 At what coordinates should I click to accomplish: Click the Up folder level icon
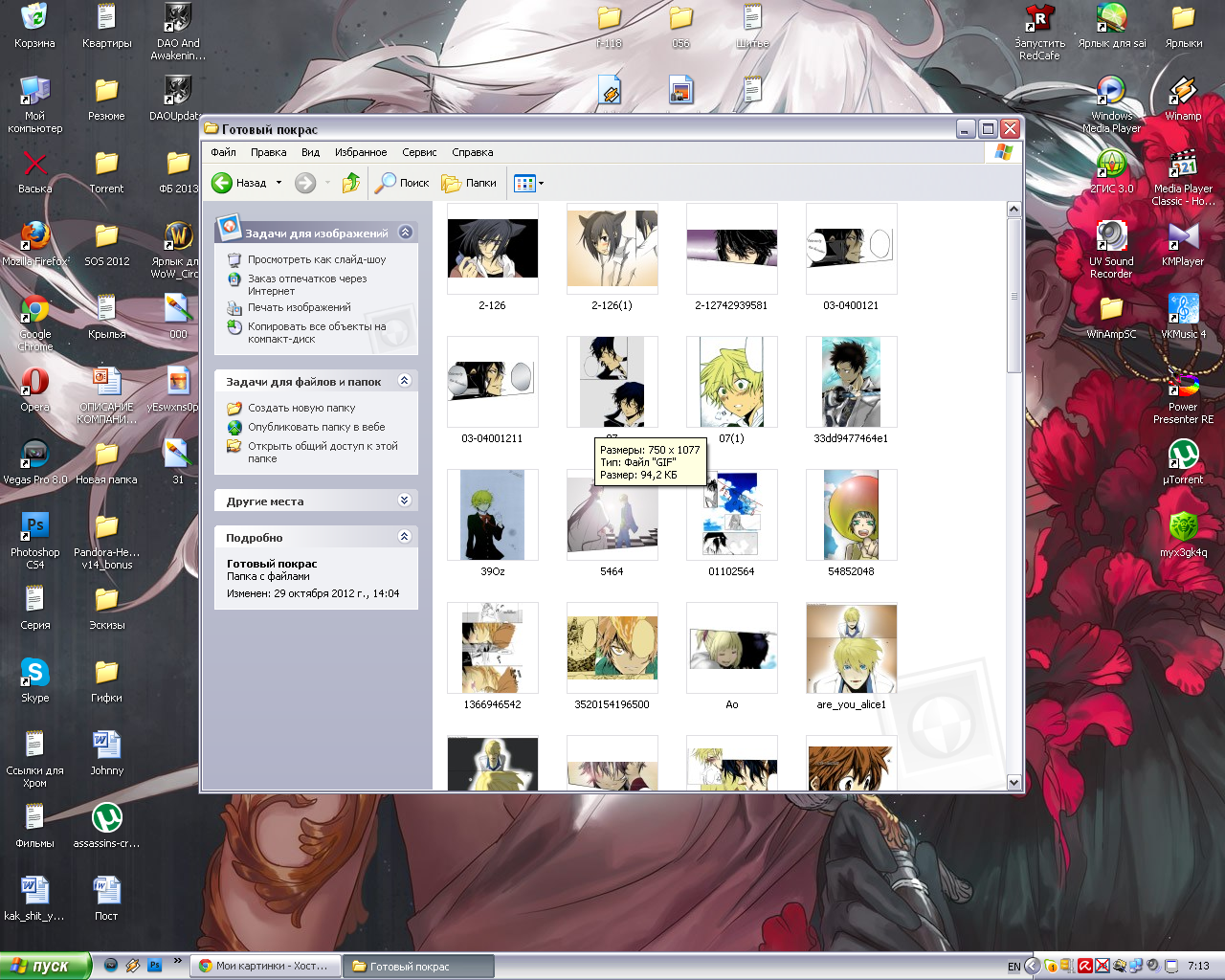coord(351,183)
